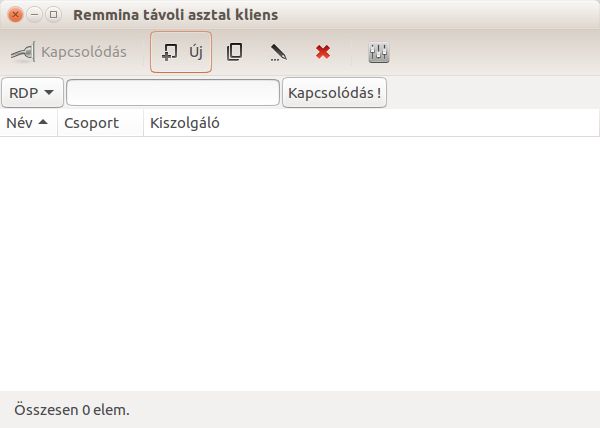The image size is (600, 428).
Task: Delete connection with red X icon
Action: click(323, 52)
